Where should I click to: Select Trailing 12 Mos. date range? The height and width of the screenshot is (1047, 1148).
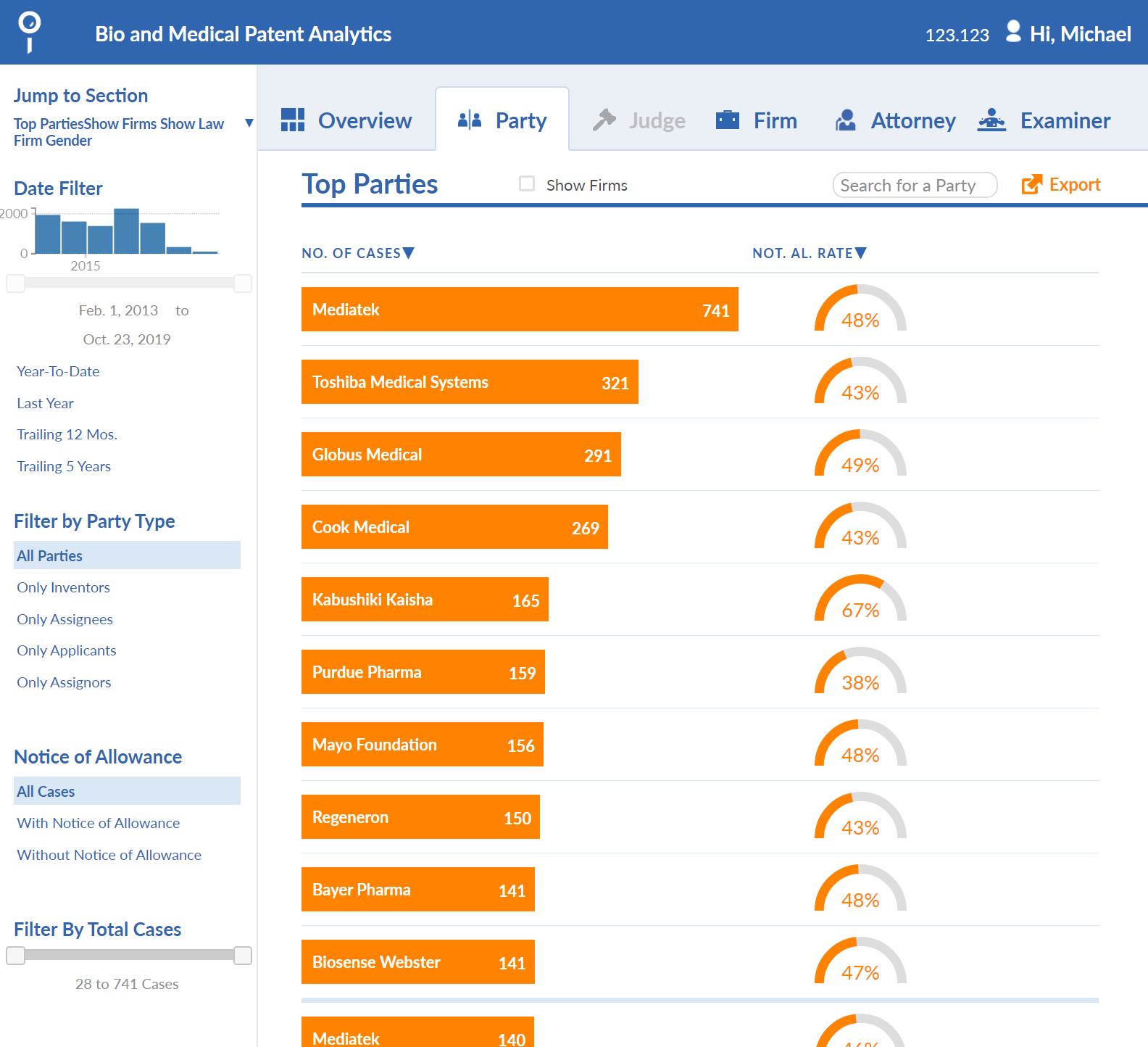pyautogui.click(x=67, y=434)
